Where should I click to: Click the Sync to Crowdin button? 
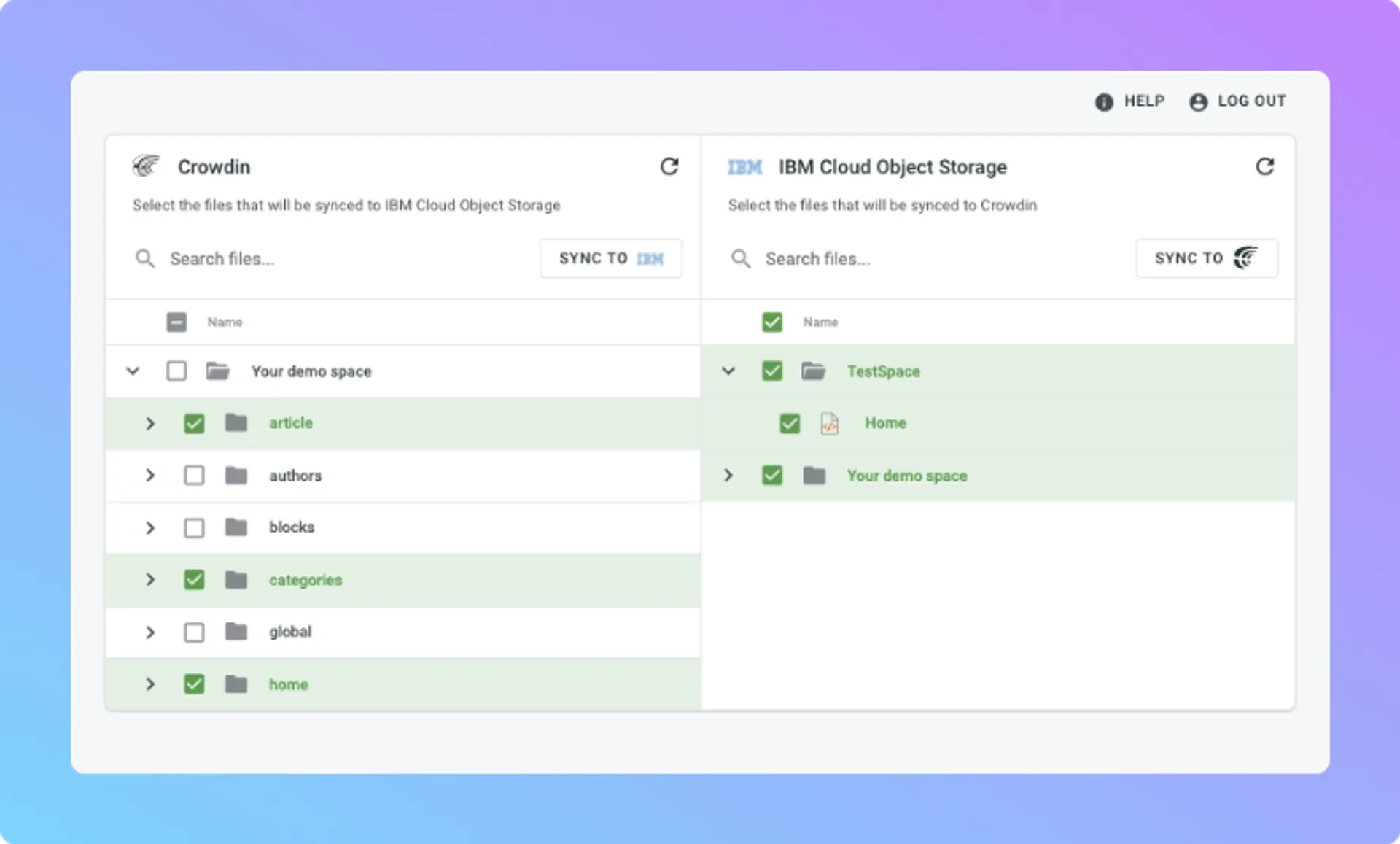click(x=1207, y=258)
